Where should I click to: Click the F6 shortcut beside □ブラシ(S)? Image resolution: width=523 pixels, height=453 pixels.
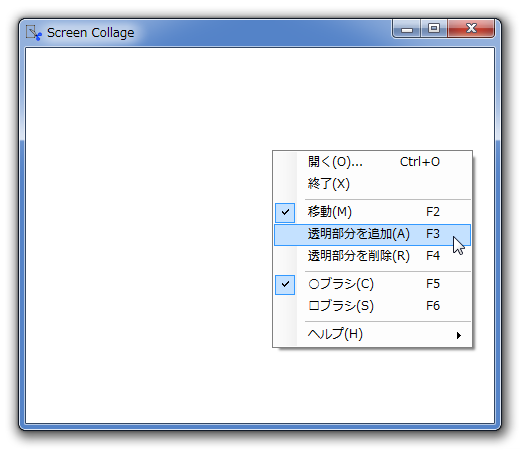(433, 306)
